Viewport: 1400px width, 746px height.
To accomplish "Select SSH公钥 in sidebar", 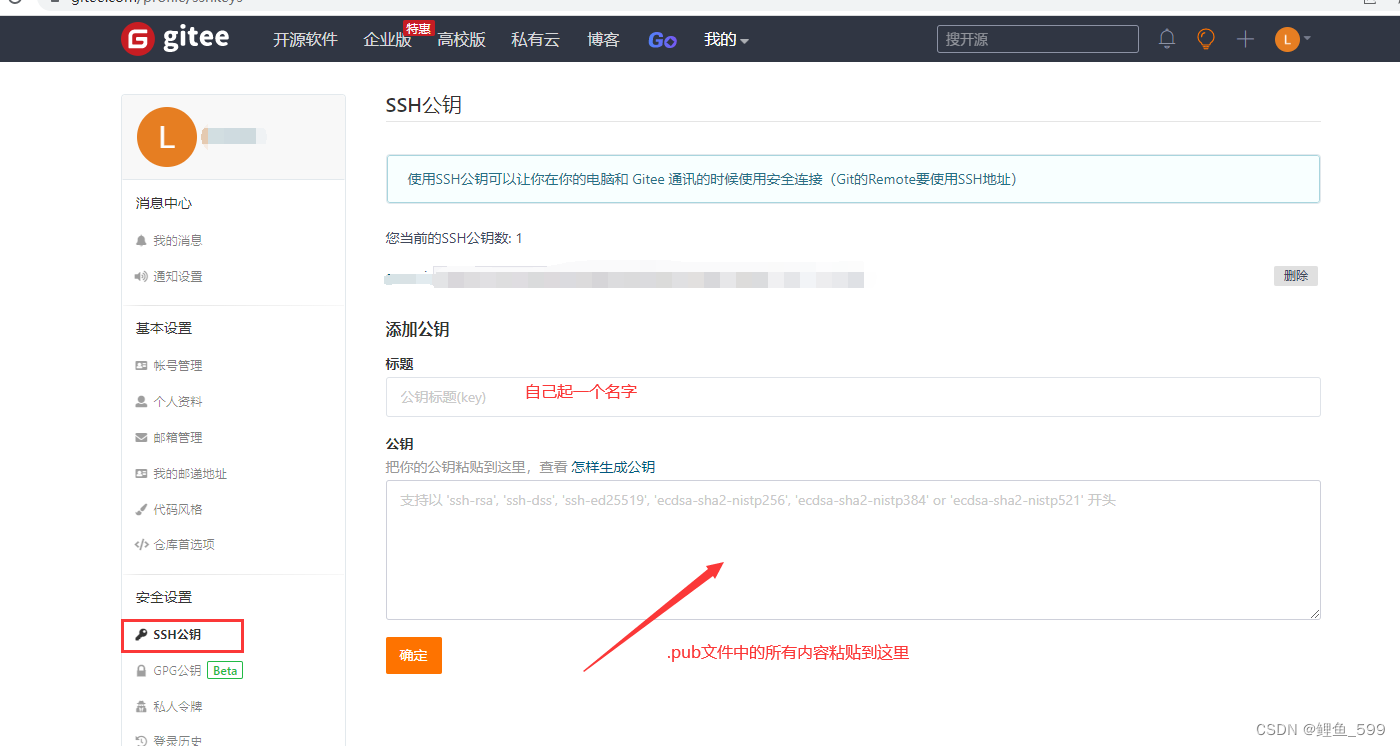I will coord(177,635).
